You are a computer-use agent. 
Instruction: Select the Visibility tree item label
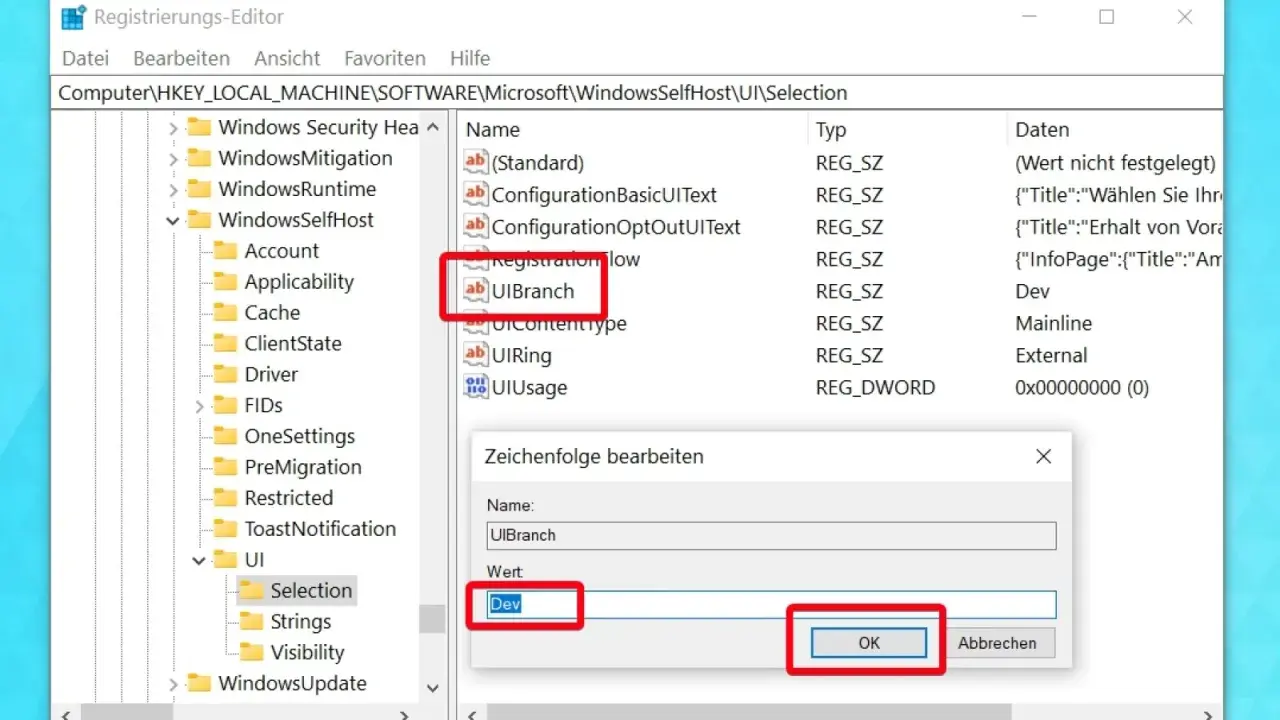(x=307, y=653)
